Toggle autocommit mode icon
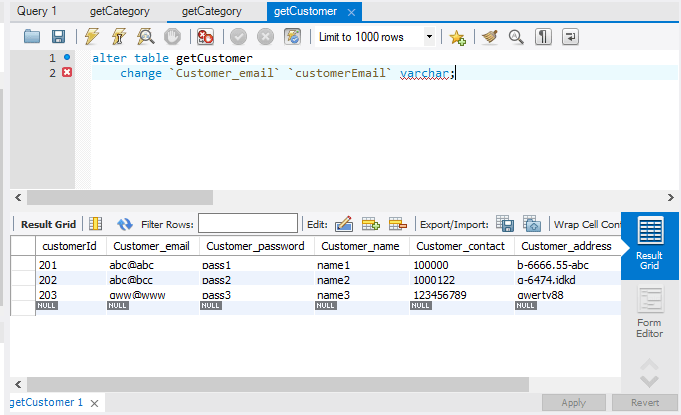Image resolution: width=681 pixels, height=415 pixels. tap(292, 37)
